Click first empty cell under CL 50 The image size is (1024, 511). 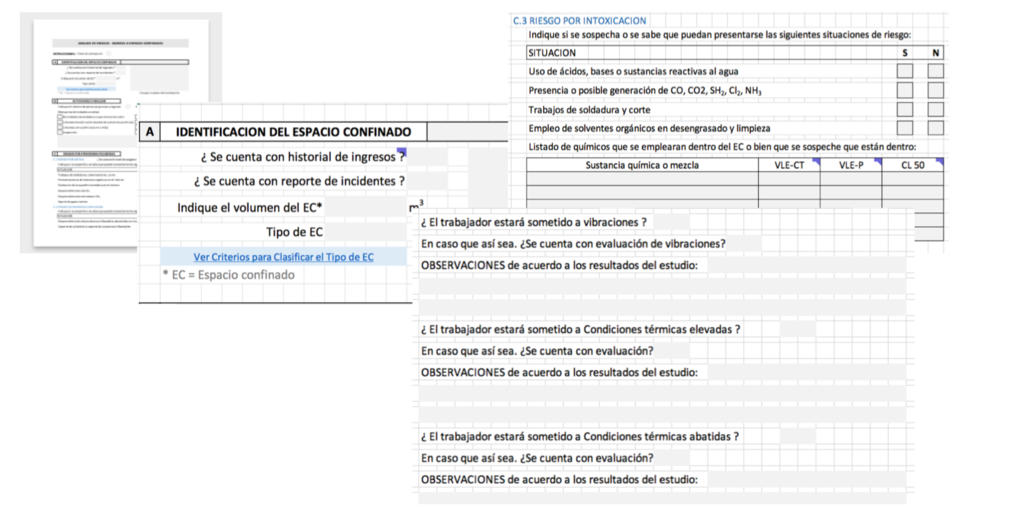pos(913,179)
